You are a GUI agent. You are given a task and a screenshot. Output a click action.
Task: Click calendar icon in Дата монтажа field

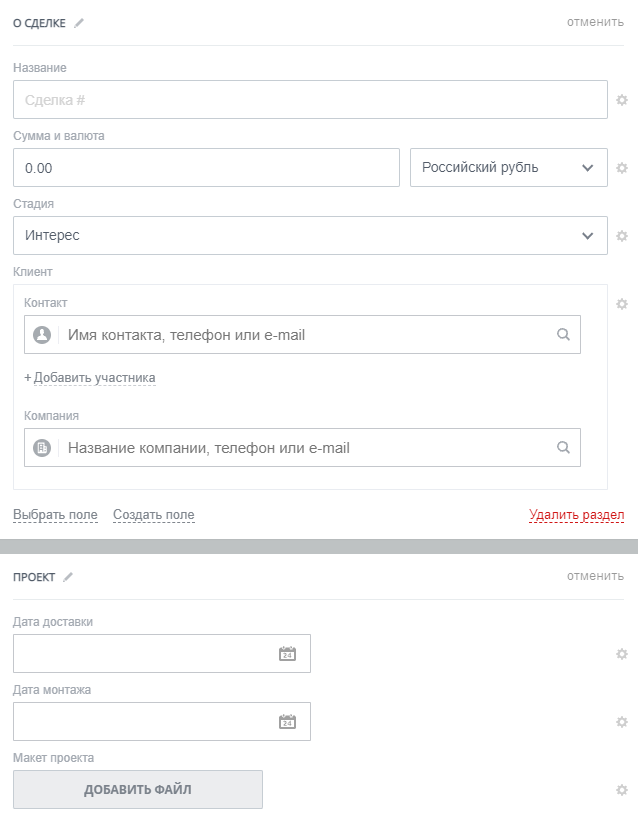(x=287, y=722)
